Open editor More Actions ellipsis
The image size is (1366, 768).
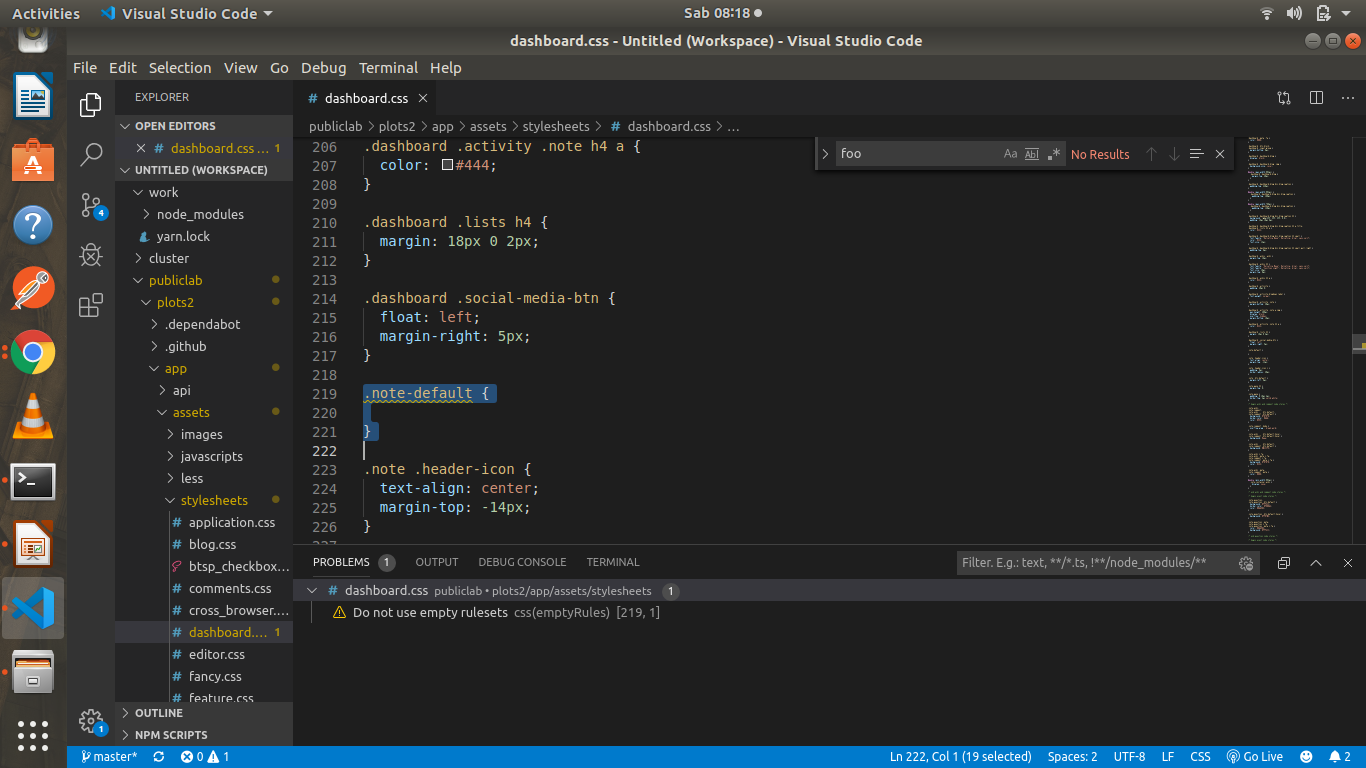pos(1346,98)
